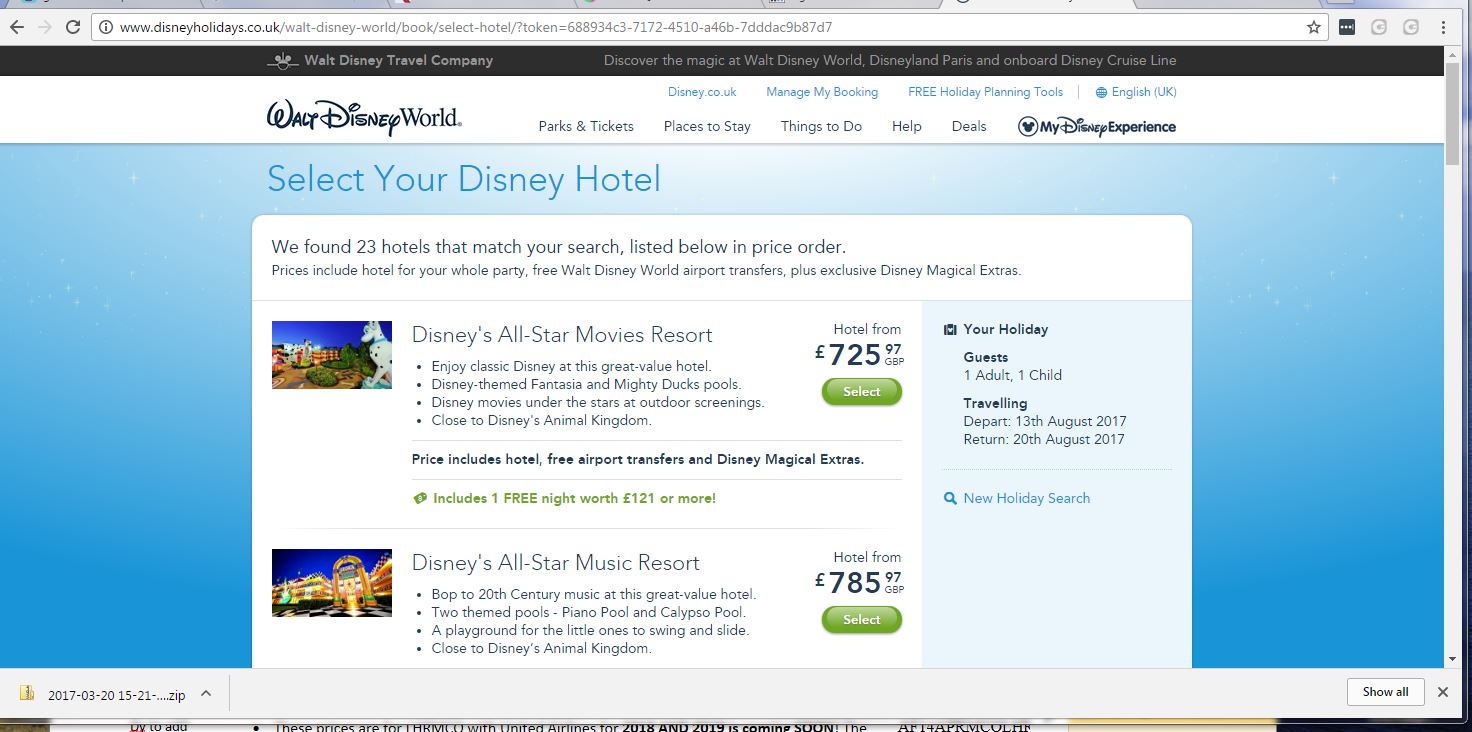This screenshot has height=732, width=1472.
Task: Click the 'Prices include hotel for your whole party' line
Action: coord(646,270)
